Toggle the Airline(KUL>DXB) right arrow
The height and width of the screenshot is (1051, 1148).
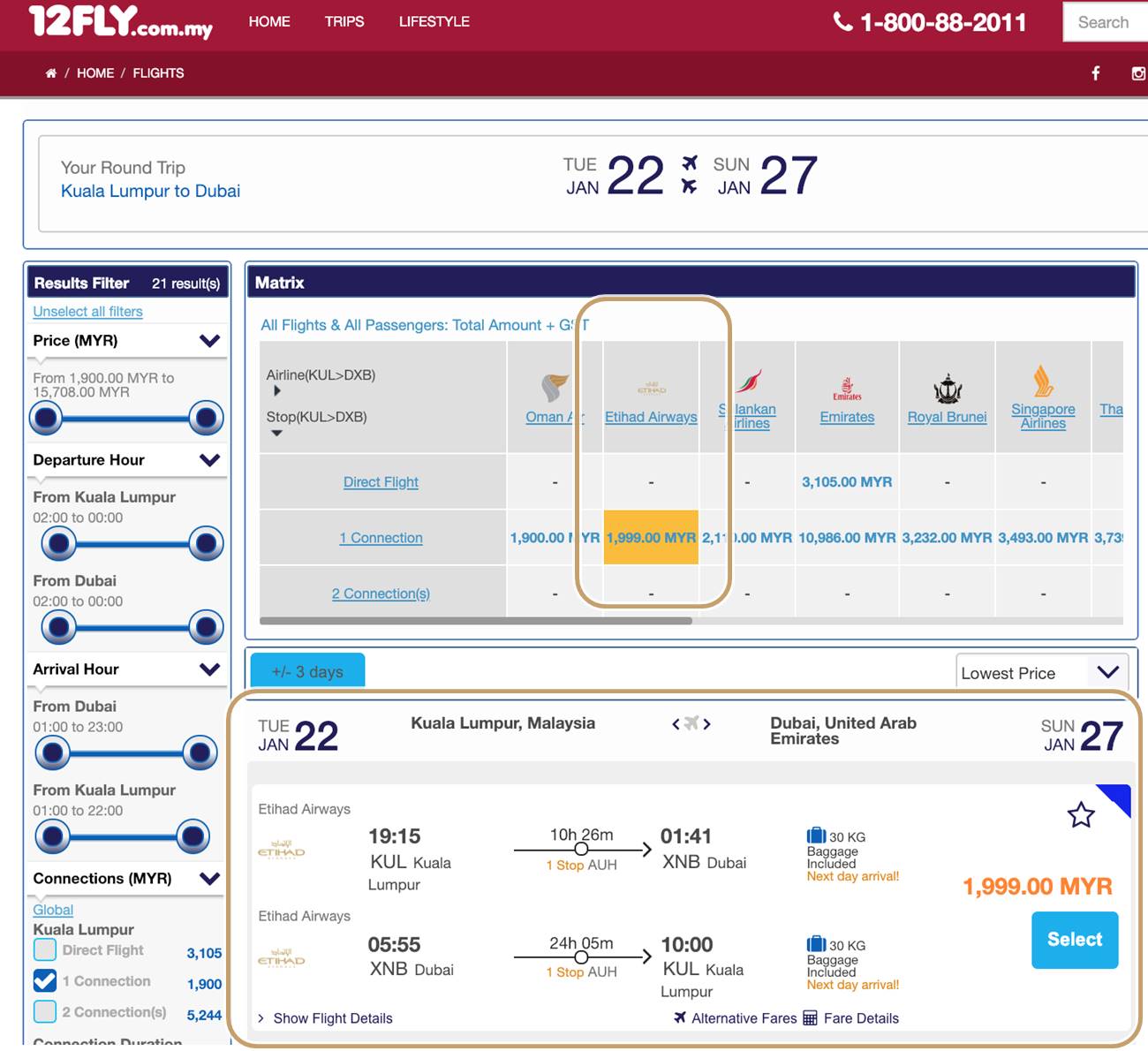point(276,390)
